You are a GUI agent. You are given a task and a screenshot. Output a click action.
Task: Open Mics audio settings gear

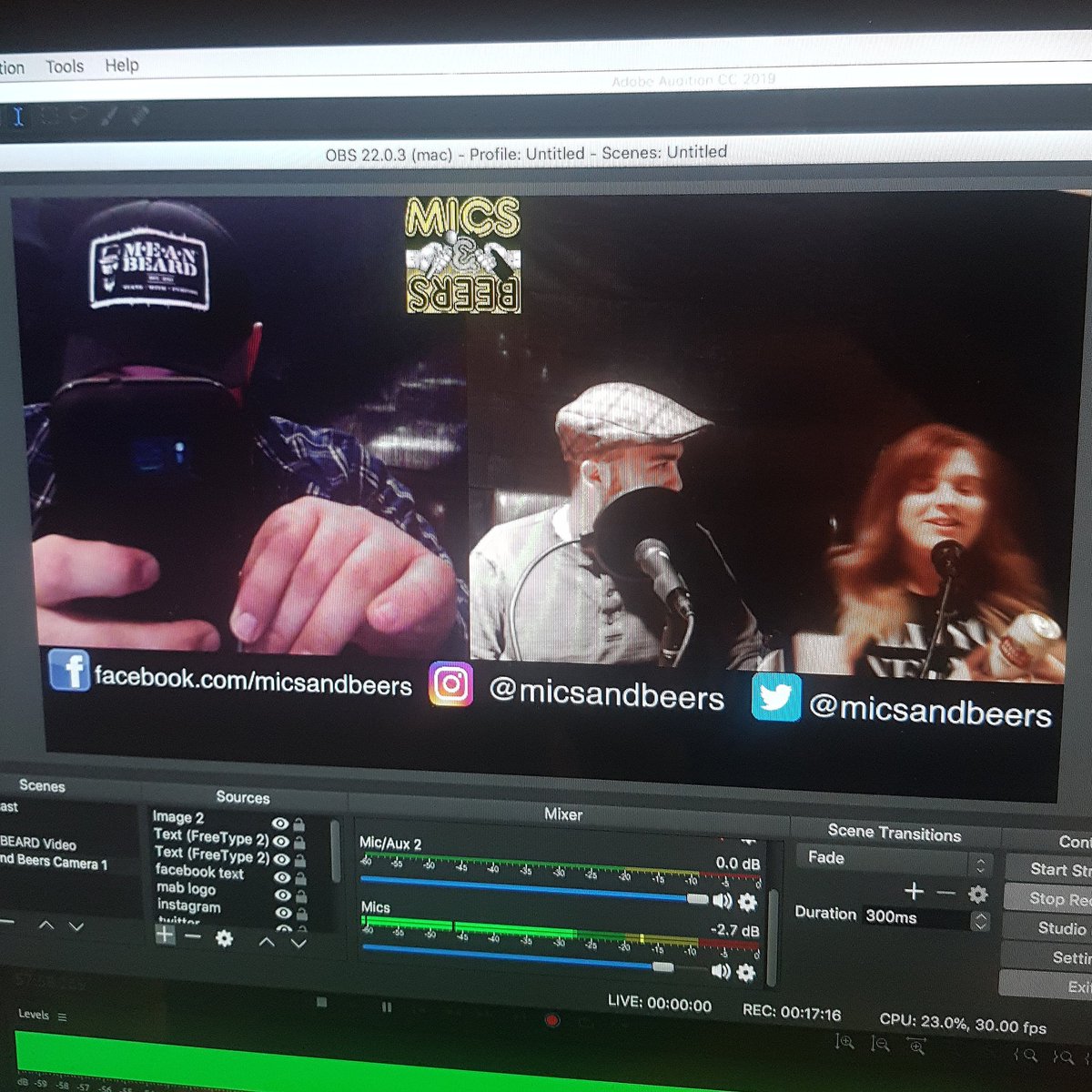[746, 973]
